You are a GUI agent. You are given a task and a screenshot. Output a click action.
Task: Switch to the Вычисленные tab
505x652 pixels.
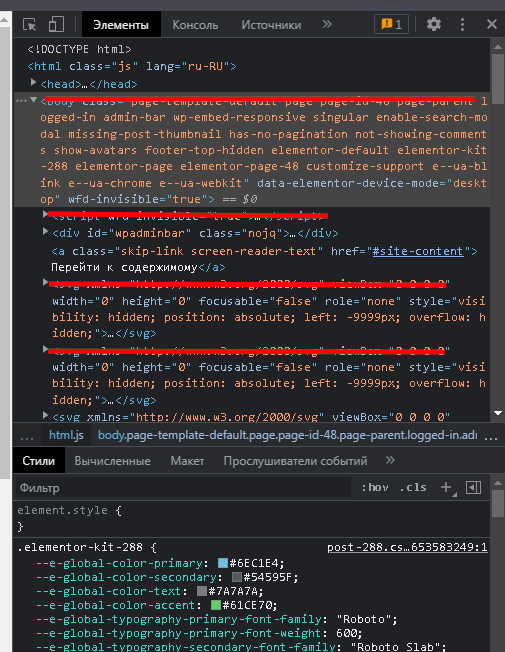[x=112, y=461]
